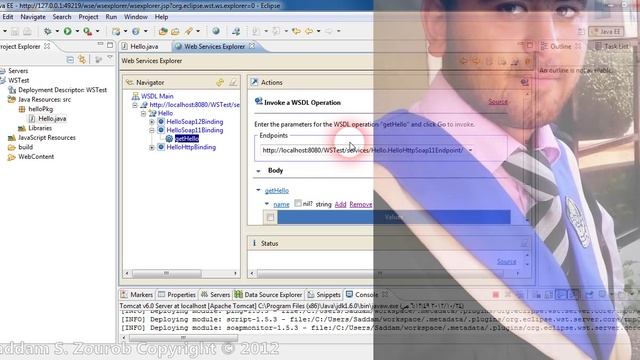Collapse the localhost WSDL node in Navigator
This screenshot has width=640, height=360.
(135, 105)
